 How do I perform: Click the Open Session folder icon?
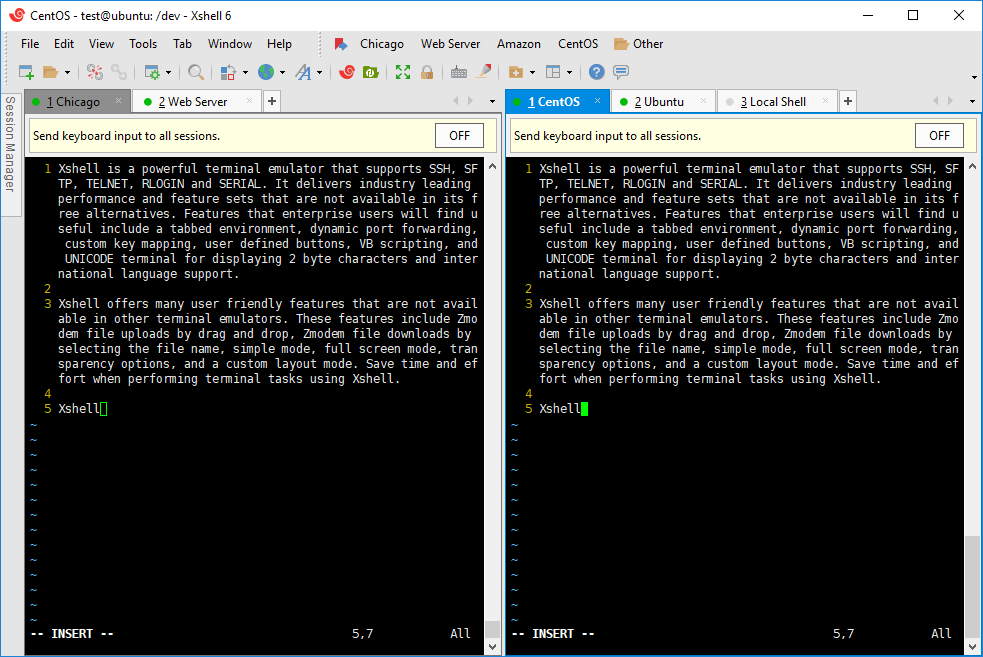[51, 72]
